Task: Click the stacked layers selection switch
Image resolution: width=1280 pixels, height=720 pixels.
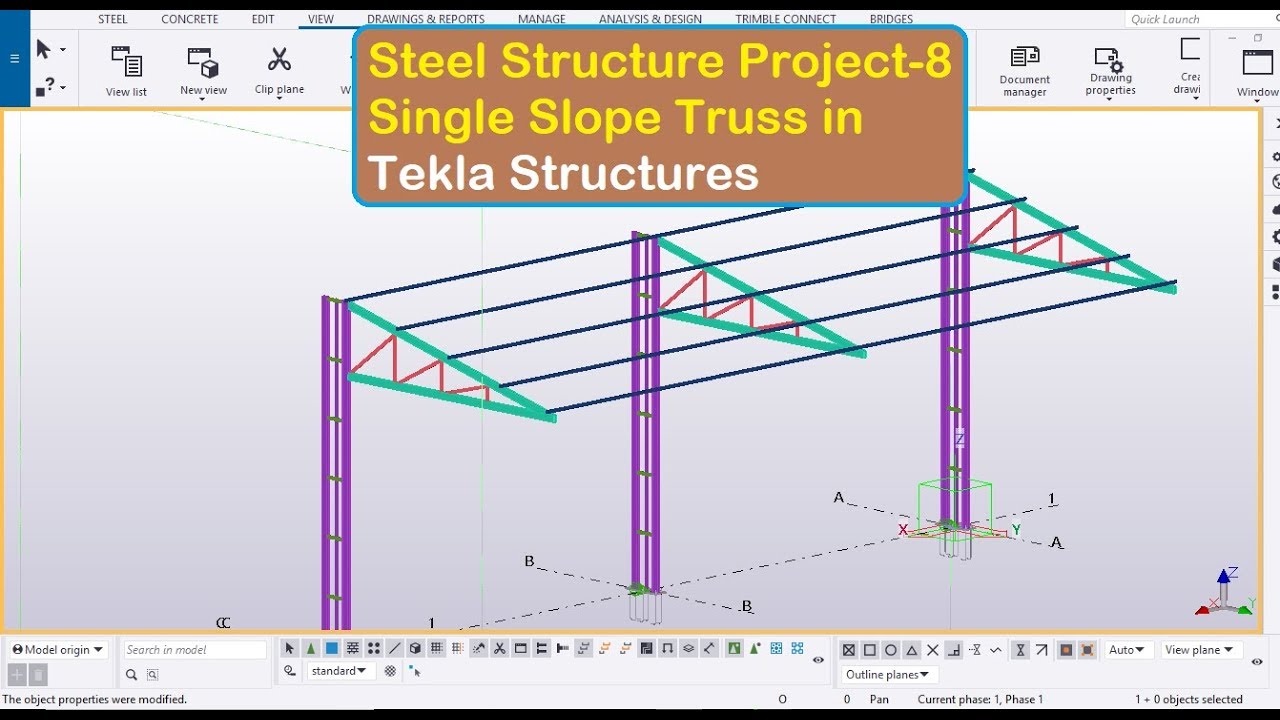Action: (x=689, y=649)
